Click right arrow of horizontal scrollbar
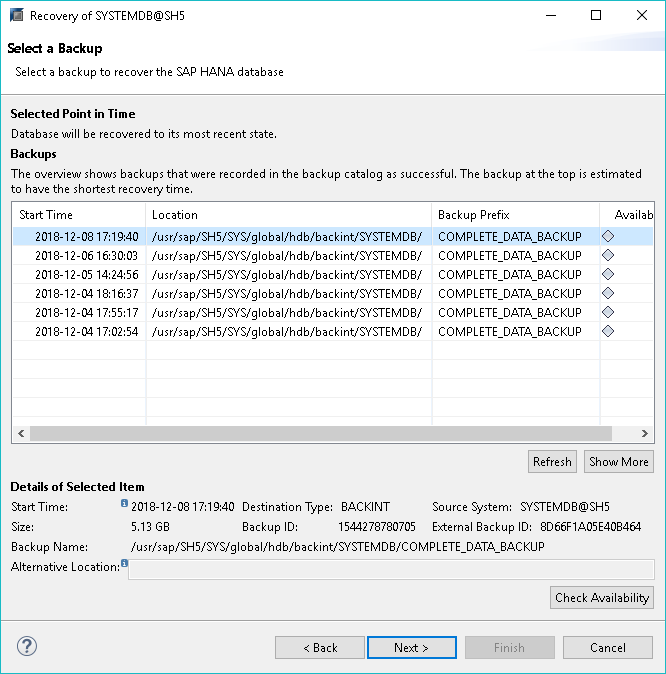Image resolution: width=666 pixels, height=674 pixels. point(645,434)
